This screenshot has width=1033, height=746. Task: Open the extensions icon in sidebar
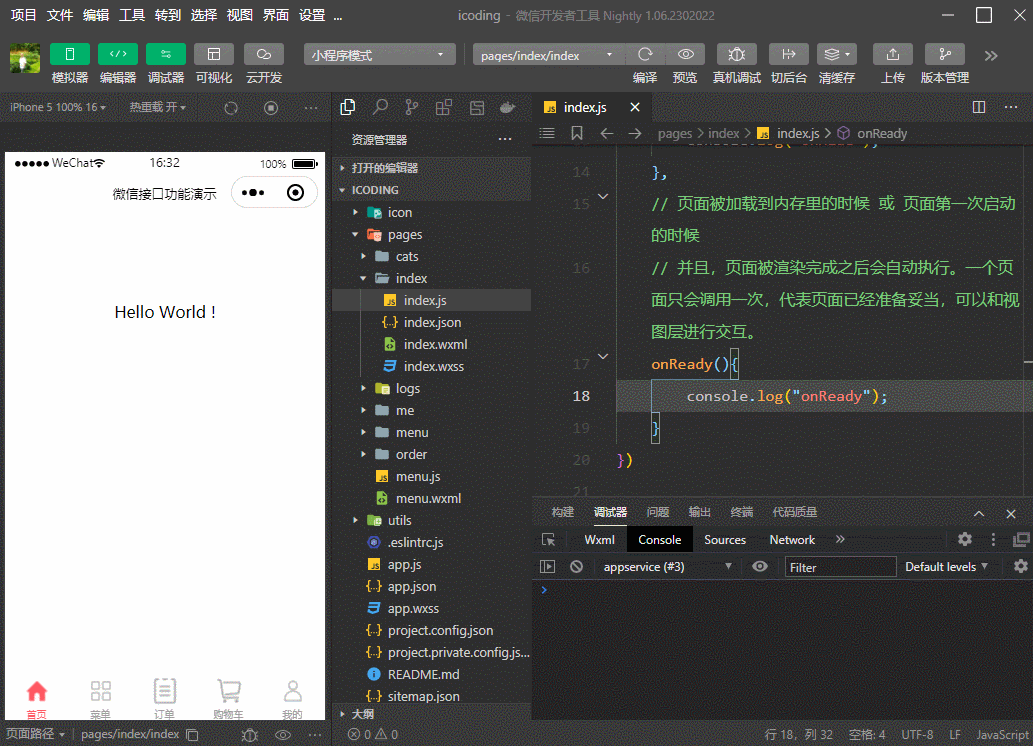(444, 107)
